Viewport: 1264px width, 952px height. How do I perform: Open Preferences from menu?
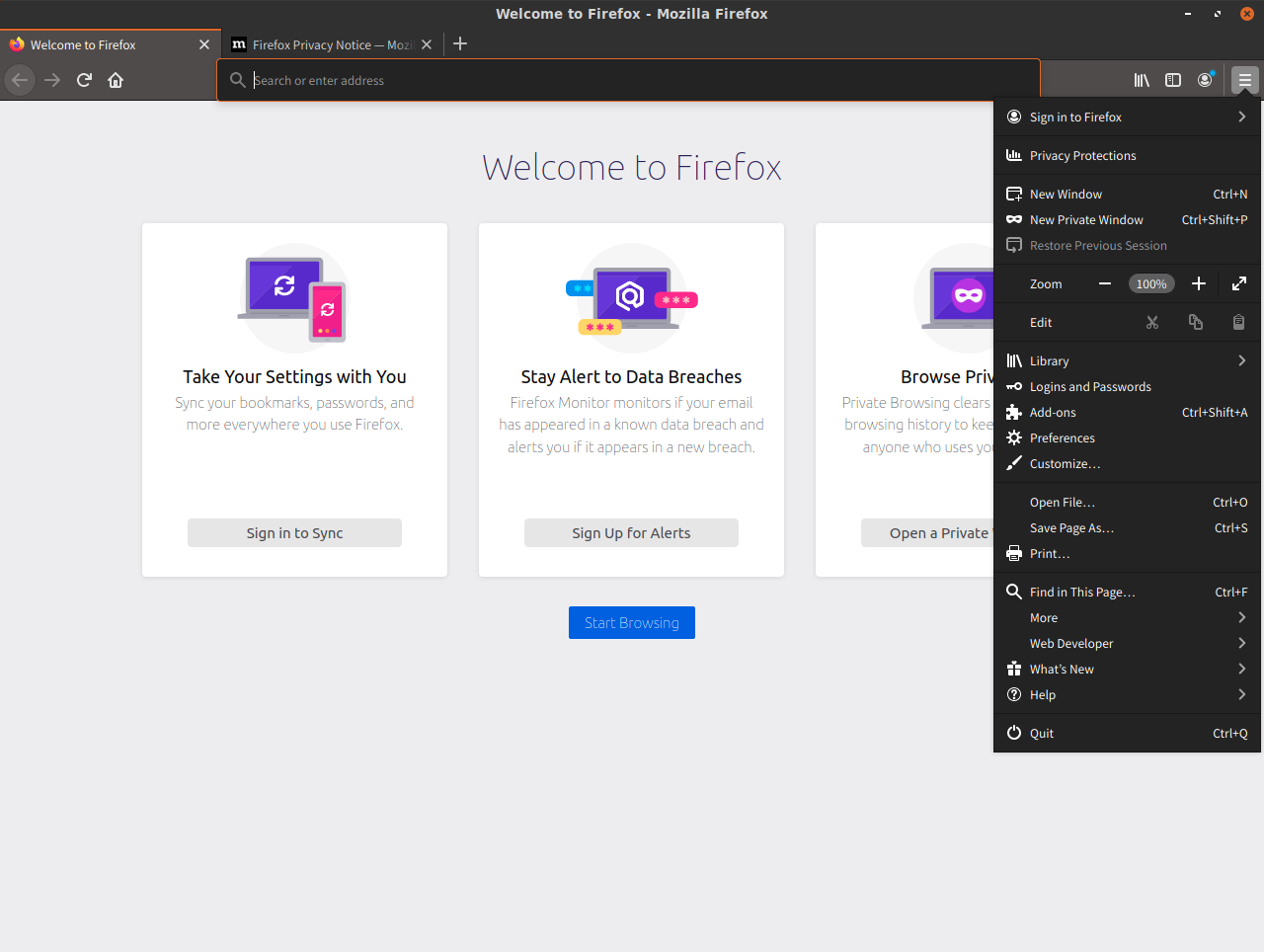(1127, 437)
